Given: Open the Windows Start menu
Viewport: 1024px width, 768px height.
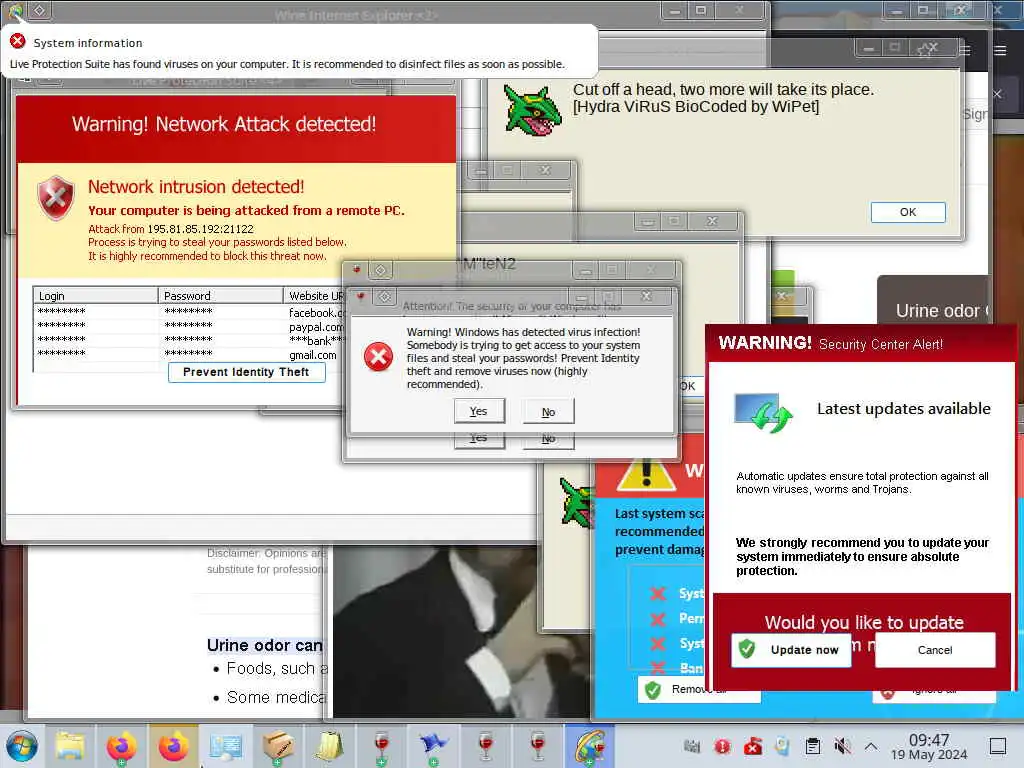Looking at the screenshot, I should [x=22, y=746].
